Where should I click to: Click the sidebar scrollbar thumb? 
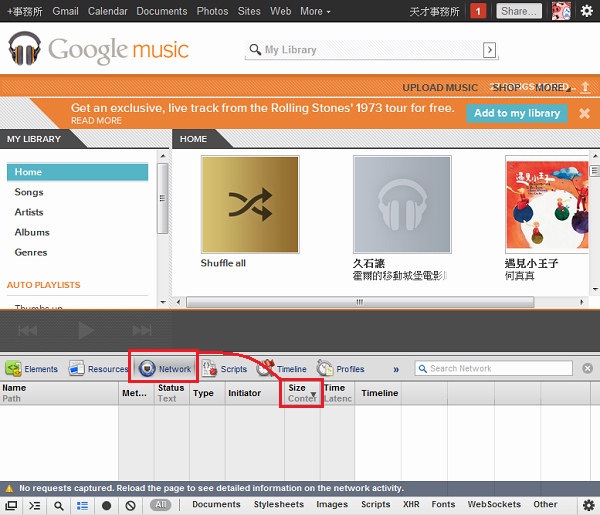click(163, 198)
